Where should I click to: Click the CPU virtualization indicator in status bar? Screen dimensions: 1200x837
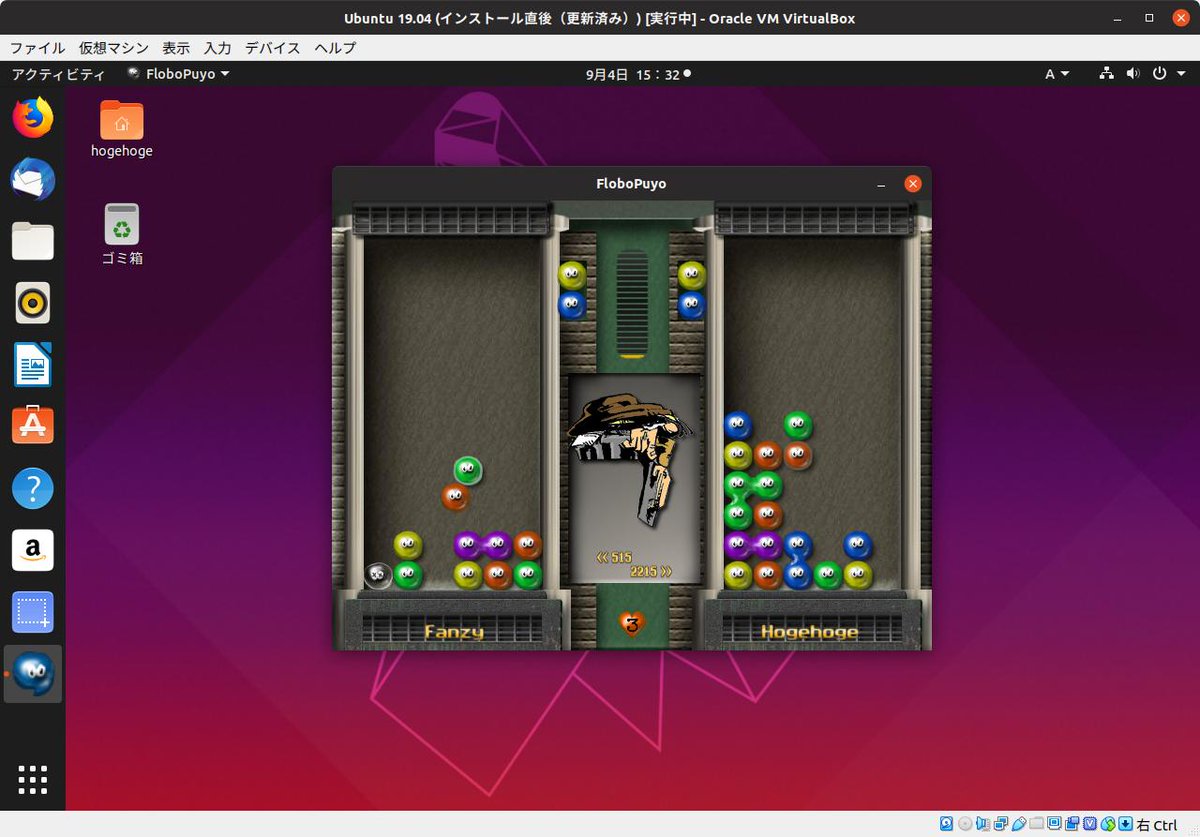[x=1090, y=824]
